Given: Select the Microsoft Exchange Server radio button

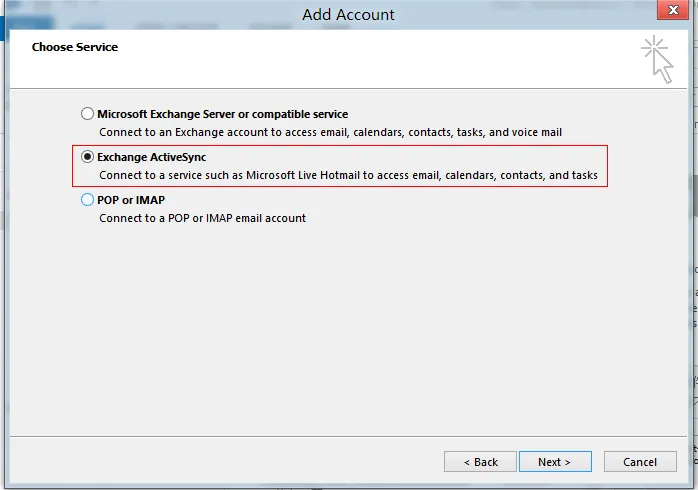Looking at the screenshot, I should pyautogui.click(x=87, y=114).
